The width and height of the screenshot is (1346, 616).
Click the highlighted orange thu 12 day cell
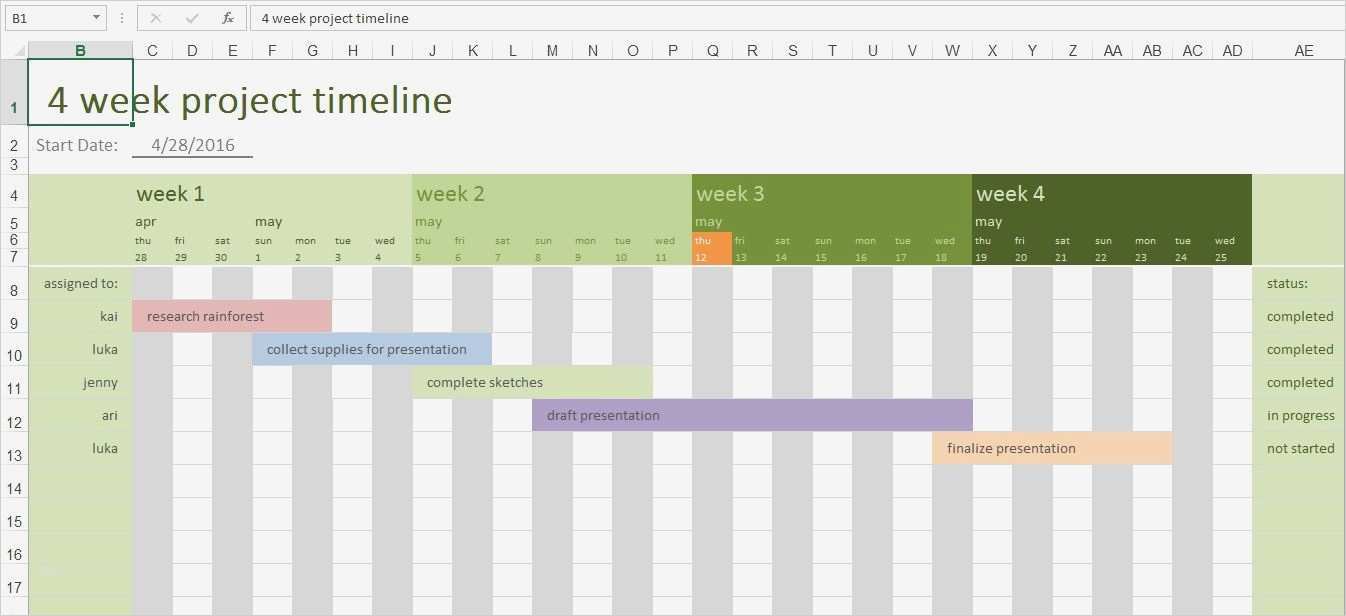(712, 249)
